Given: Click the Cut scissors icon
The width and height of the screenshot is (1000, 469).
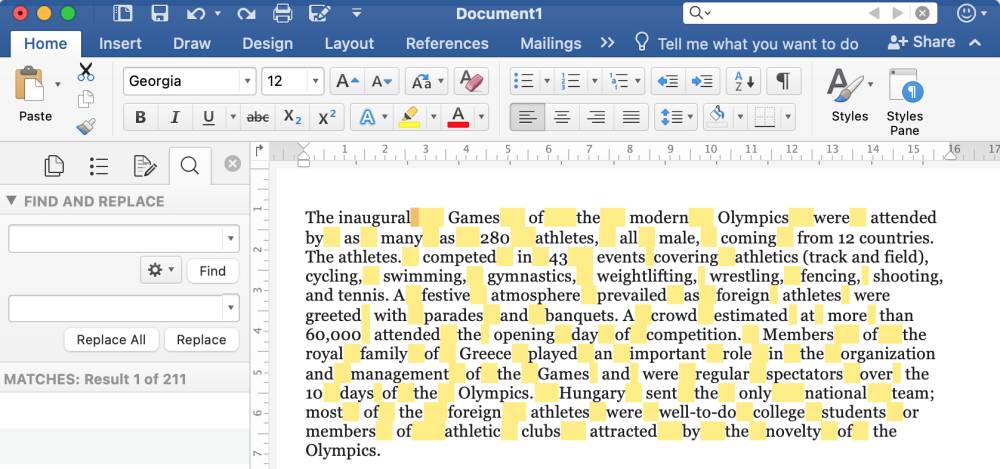Looking at the screenshot, I should 85,72.
